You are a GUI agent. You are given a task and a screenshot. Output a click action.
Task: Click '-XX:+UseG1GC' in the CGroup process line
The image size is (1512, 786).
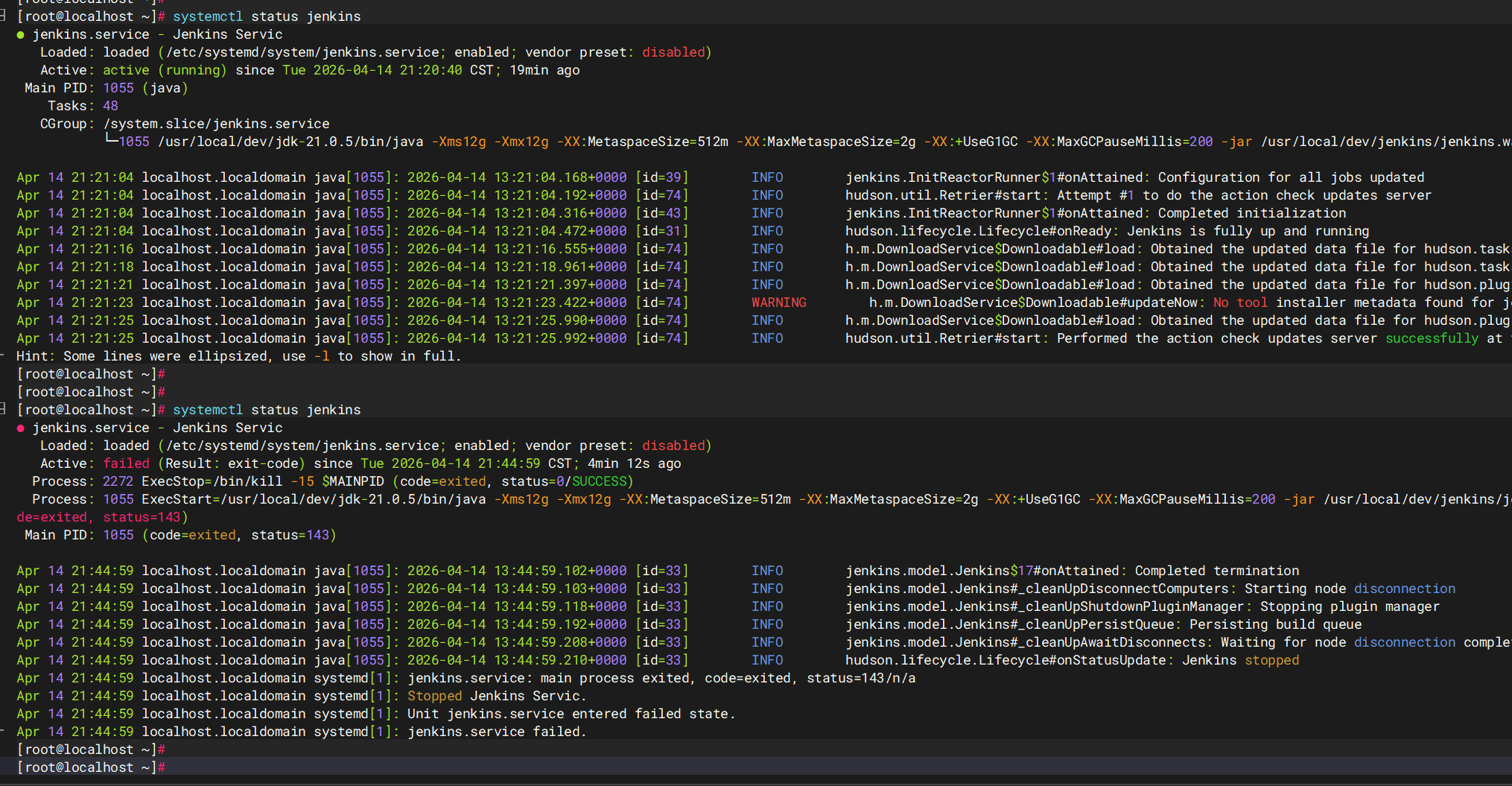point(971,142)
